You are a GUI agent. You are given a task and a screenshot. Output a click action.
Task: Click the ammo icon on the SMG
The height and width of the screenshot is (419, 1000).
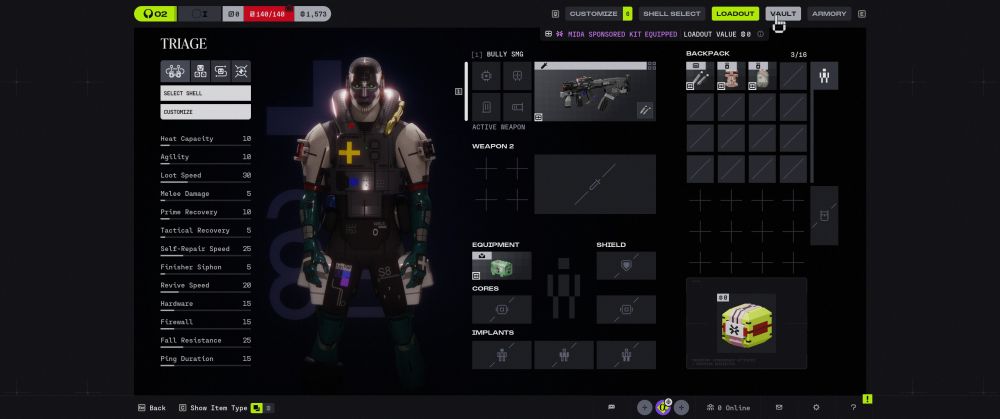pos(645,110)
